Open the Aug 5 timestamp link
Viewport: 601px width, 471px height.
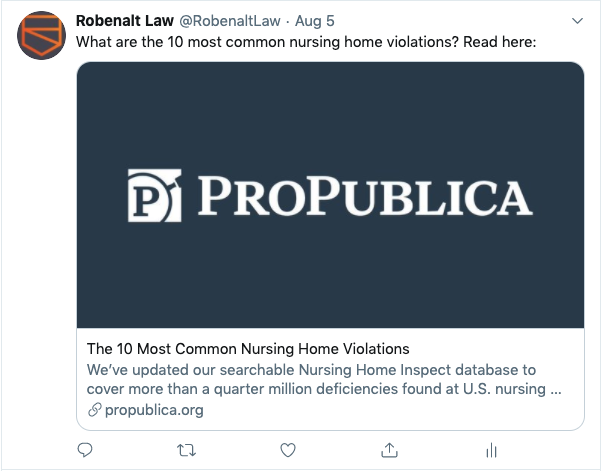(314, 21)
